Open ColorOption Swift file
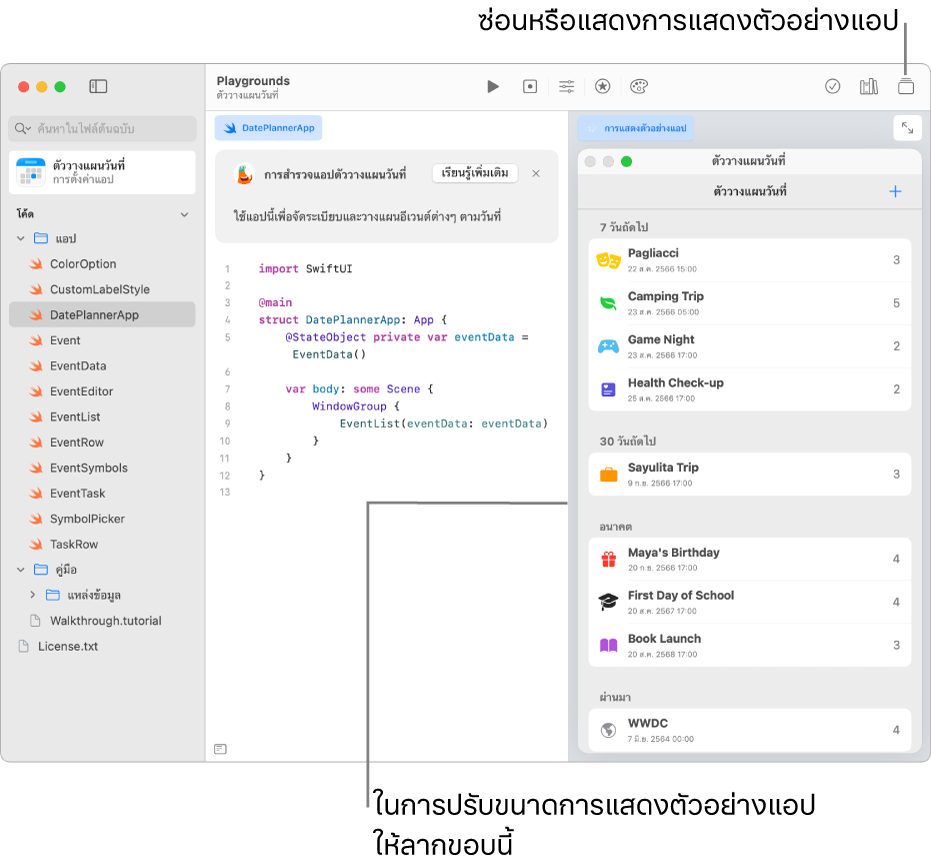Screen dimensions: 931x862 coord(102,264)
